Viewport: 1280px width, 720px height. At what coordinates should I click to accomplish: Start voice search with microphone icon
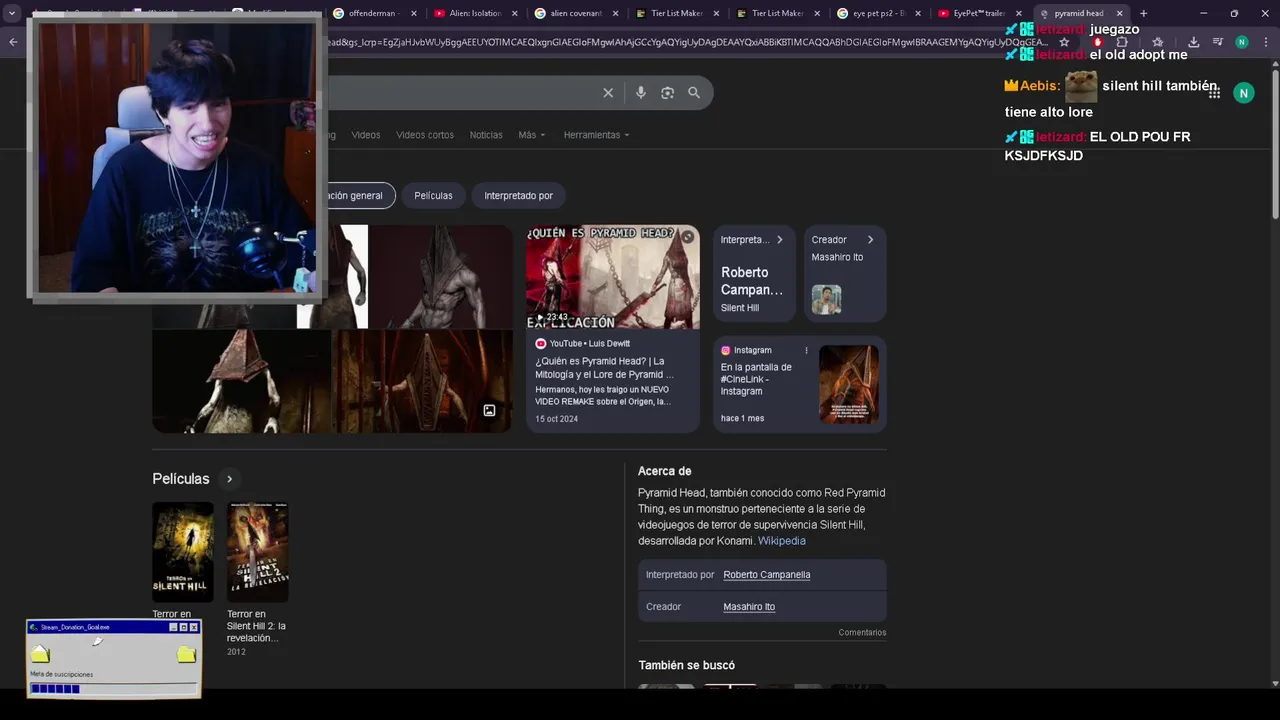point(641,93)
